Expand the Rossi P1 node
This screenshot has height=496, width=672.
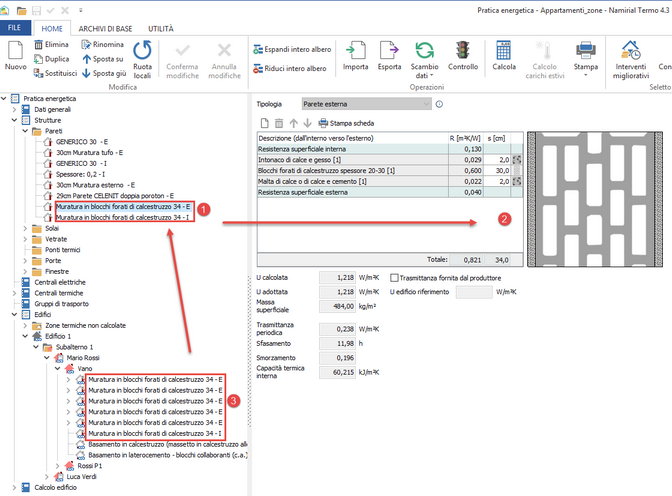(x=58, y=466)
